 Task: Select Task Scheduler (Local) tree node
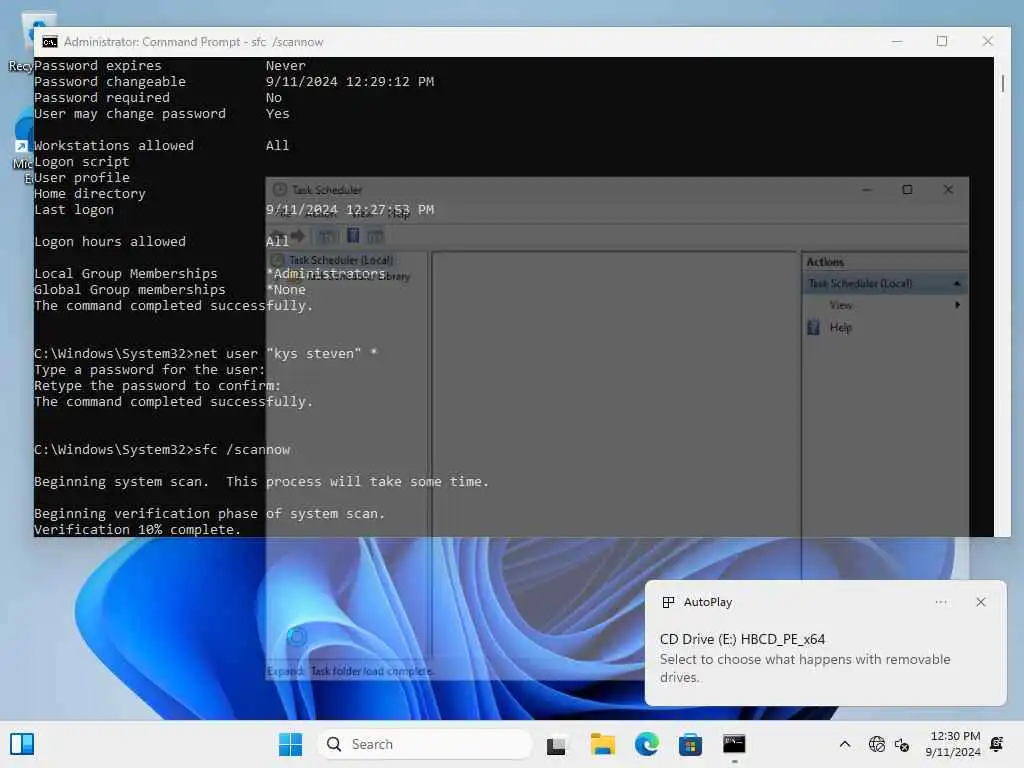(x=341, y=260)
